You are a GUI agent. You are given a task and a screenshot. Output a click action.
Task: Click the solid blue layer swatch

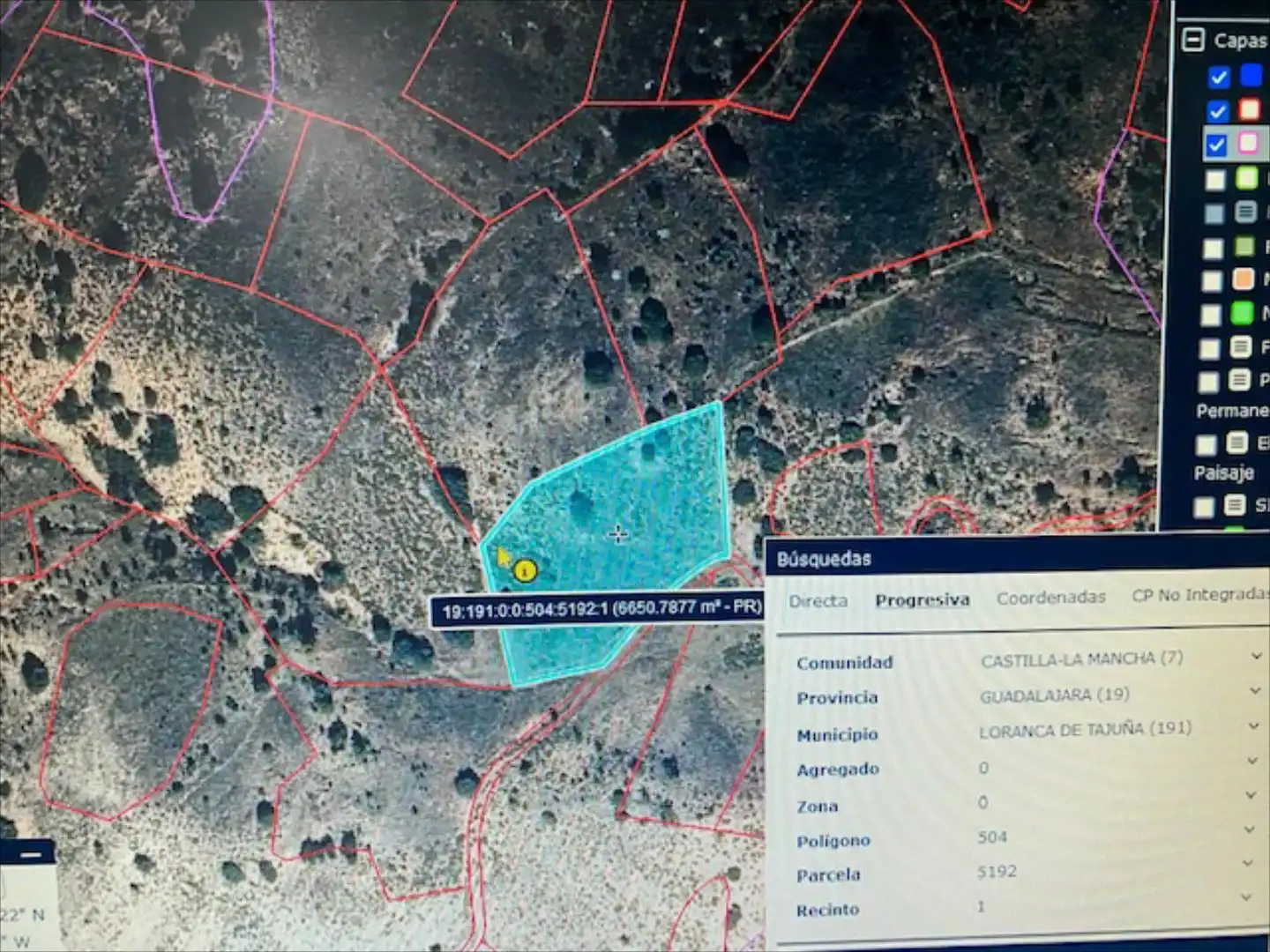[1251, 76]
